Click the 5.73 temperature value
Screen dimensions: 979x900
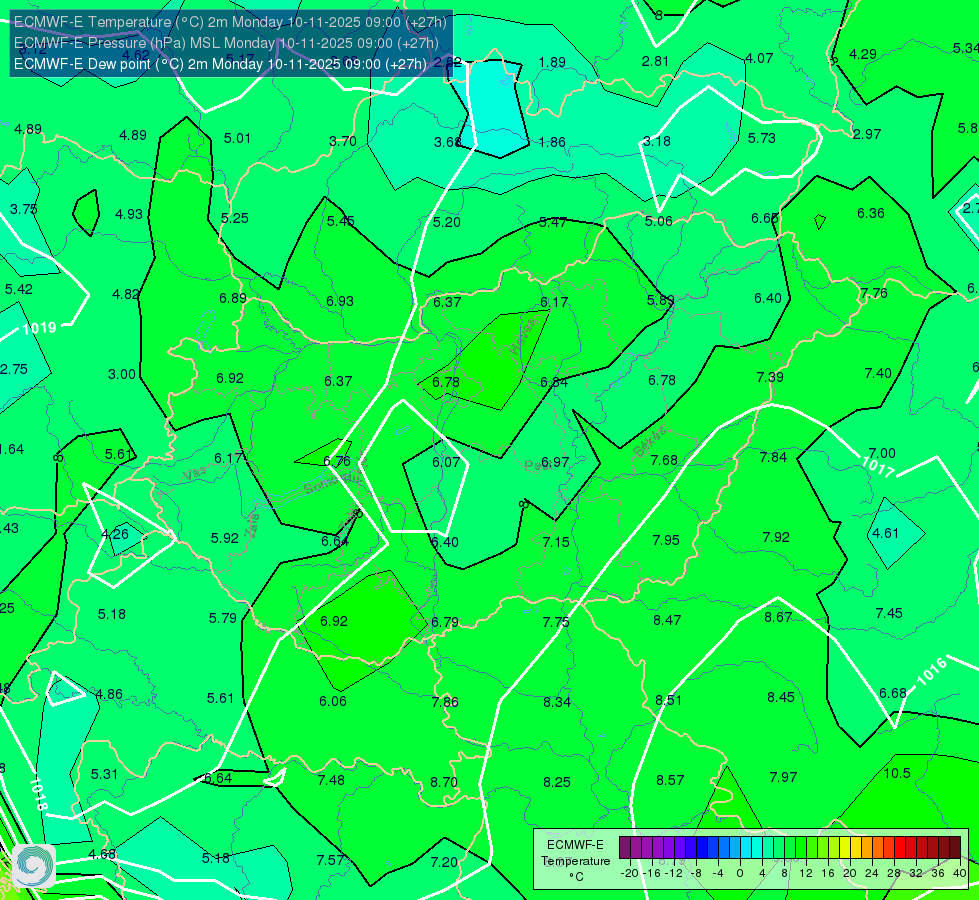[x=762, y=138]
